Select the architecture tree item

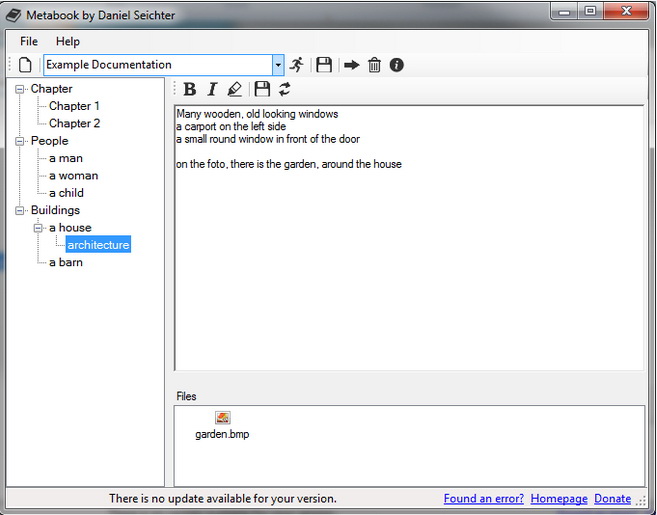[98, 245]
